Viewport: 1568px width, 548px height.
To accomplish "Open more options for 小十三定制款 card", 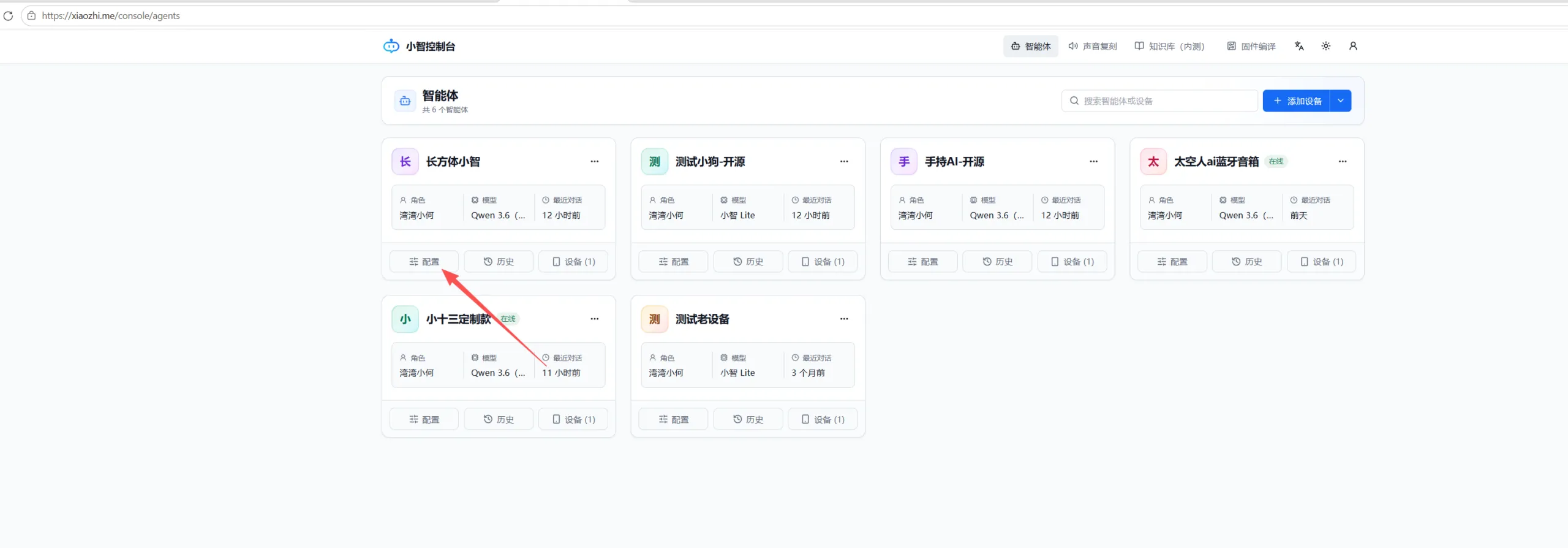I will point(595,319).
